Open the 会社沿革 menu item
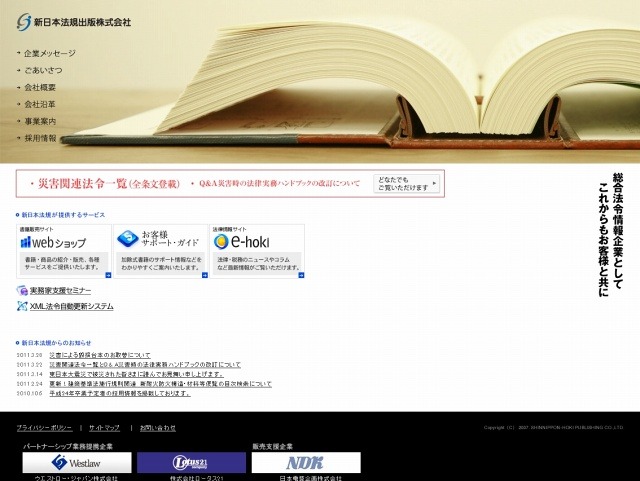 (x=40, y=104)
